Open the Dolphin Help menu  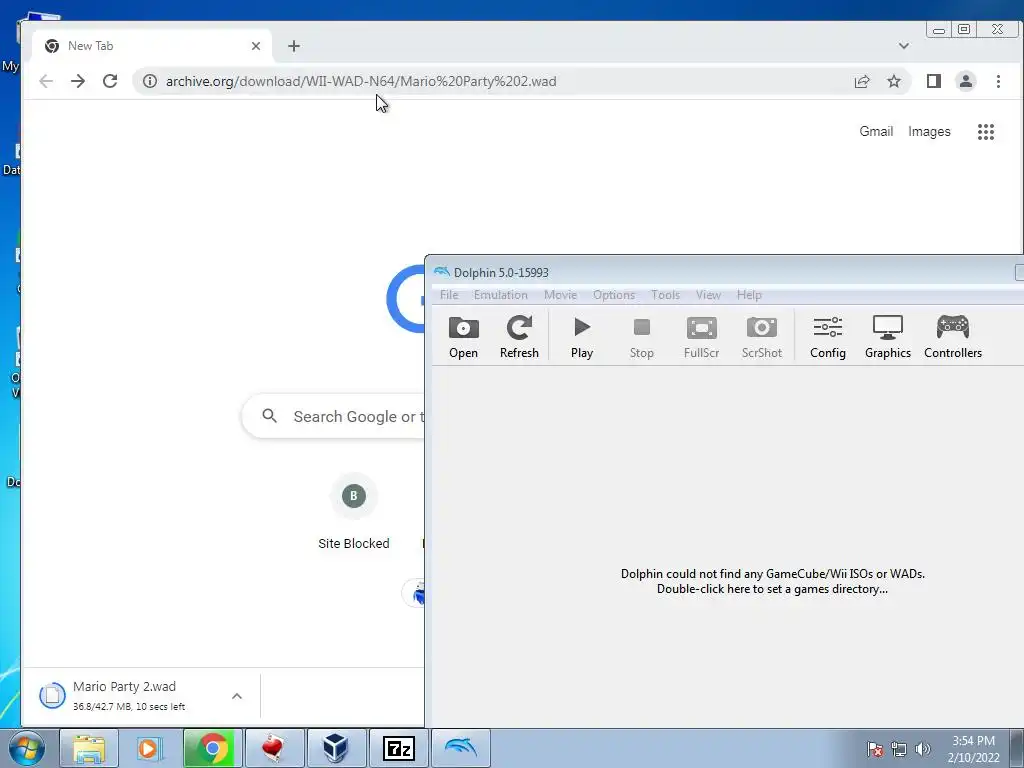coord(749,295)
